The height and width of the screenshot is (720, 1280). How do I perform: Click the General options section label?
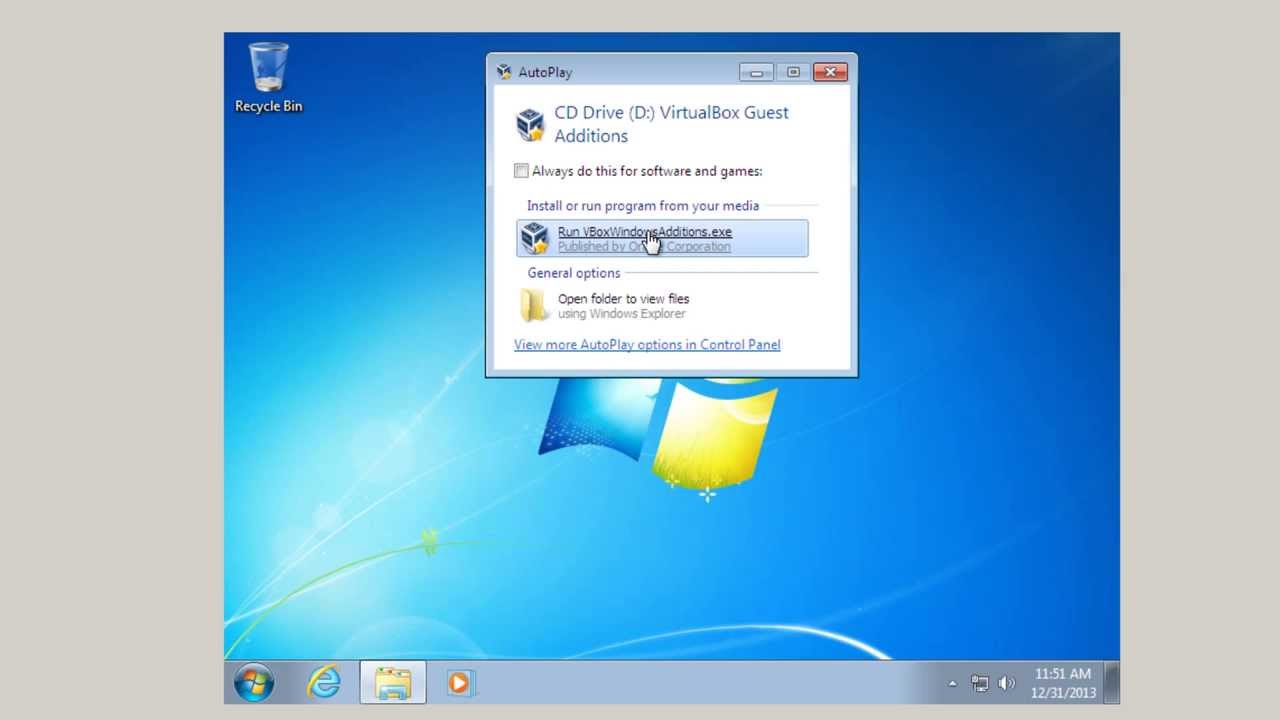[x=574, y=272]
